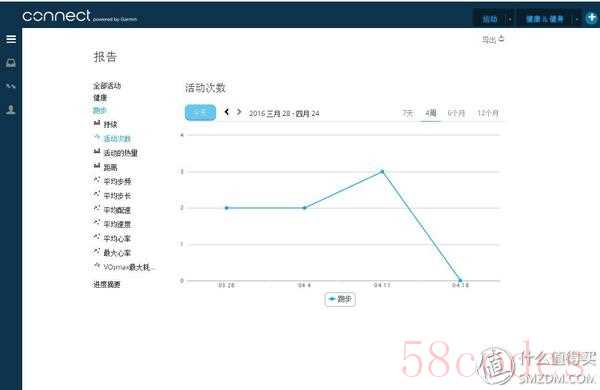Toggle the 跑步 legend item under the chart
Viewport: 600px width, 390px height.
coord(340,299)
